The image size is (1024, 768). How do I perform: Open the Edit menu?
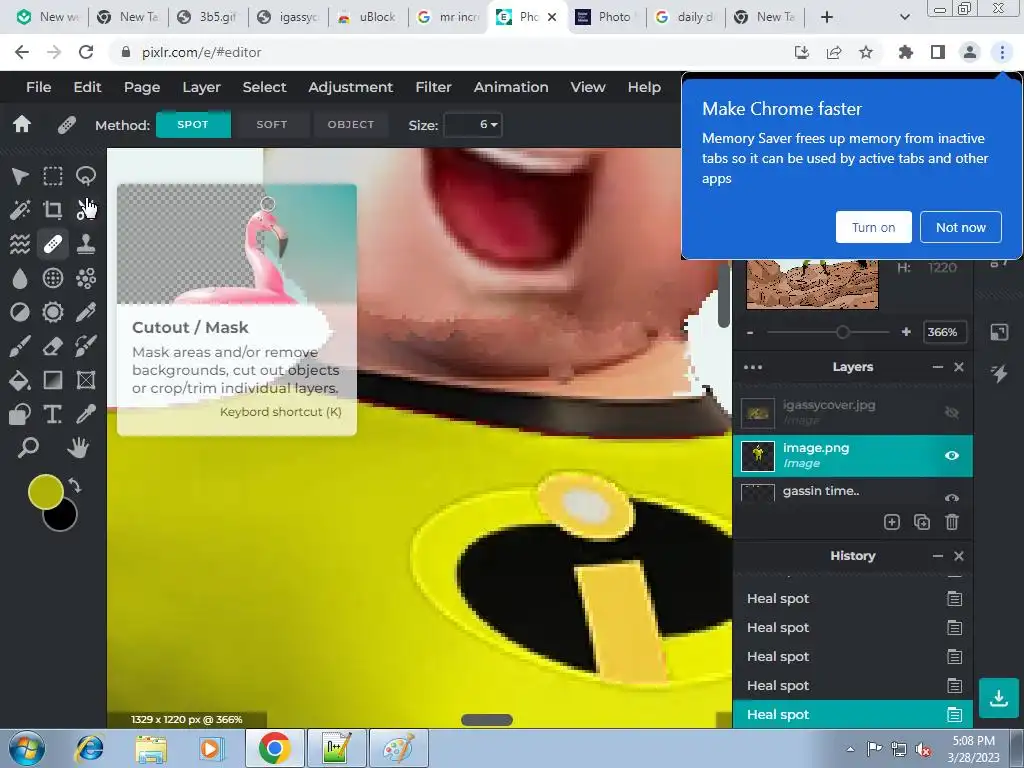(x=88, y=87)
